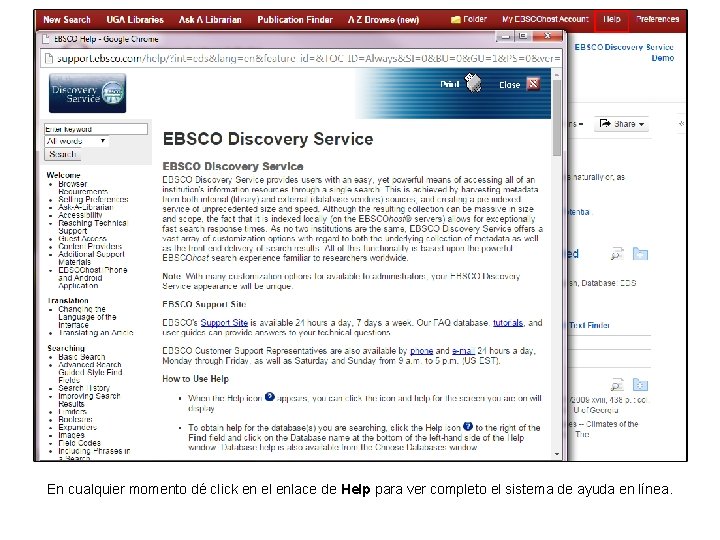The height and width of the screenshot is (540, 720).
Task: Open Limiters help topic
Action: click(73, 412)
